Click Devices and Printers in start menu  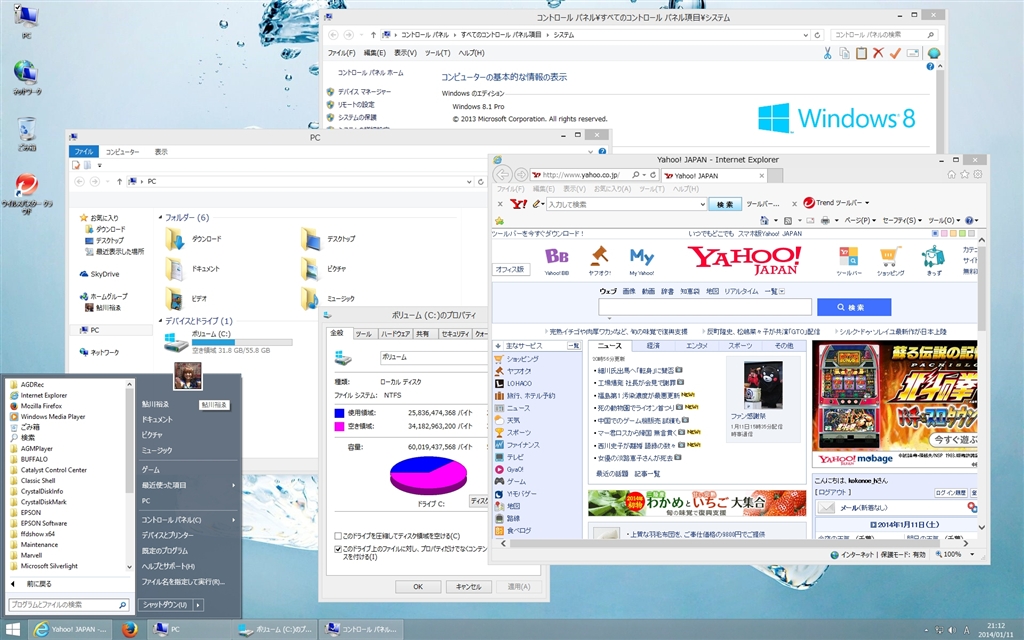click(x=168, y=535)
